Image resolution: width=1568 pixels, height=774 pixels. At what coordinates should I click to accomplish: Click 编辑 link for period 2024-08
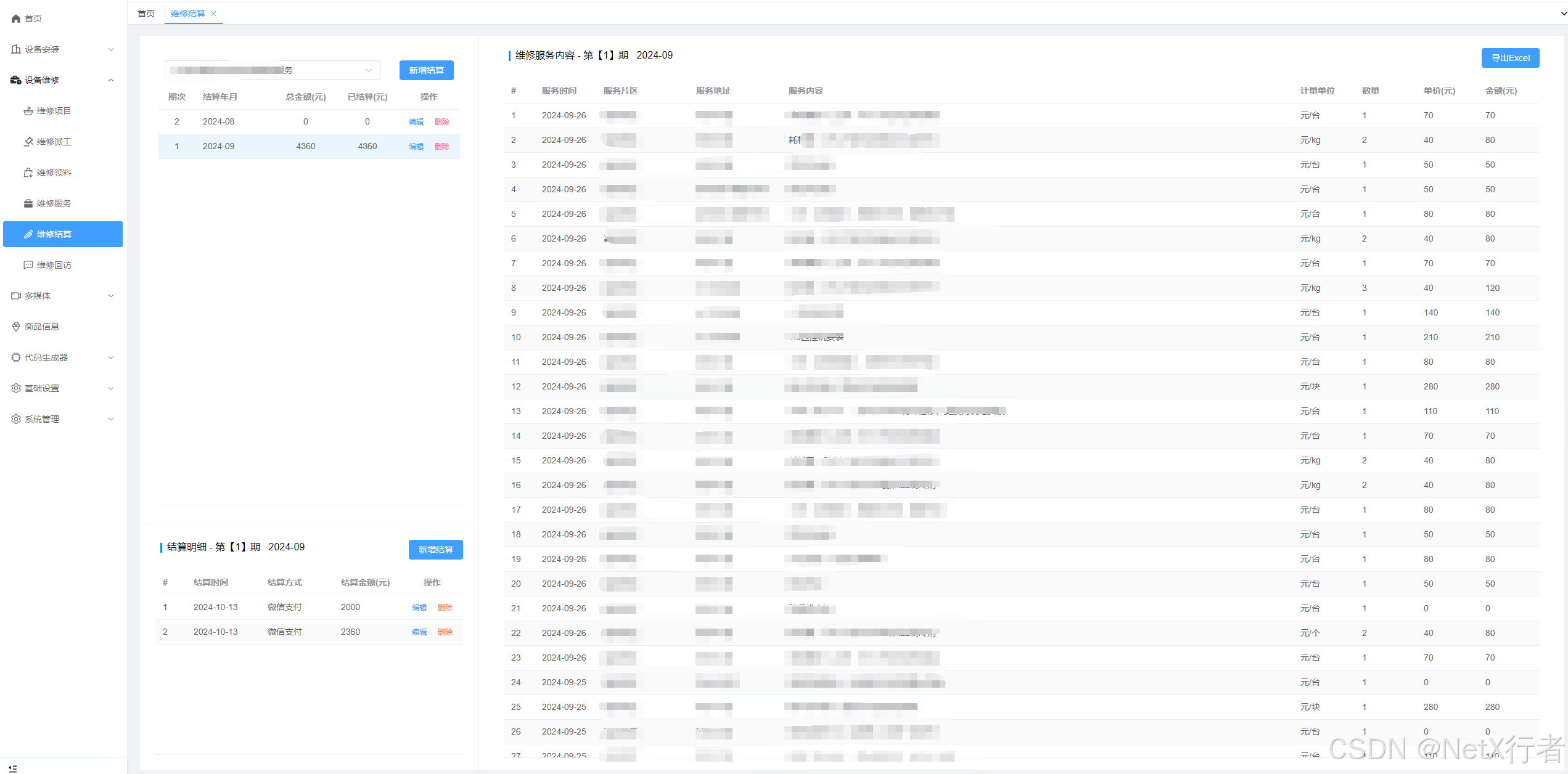pos(416,122)
